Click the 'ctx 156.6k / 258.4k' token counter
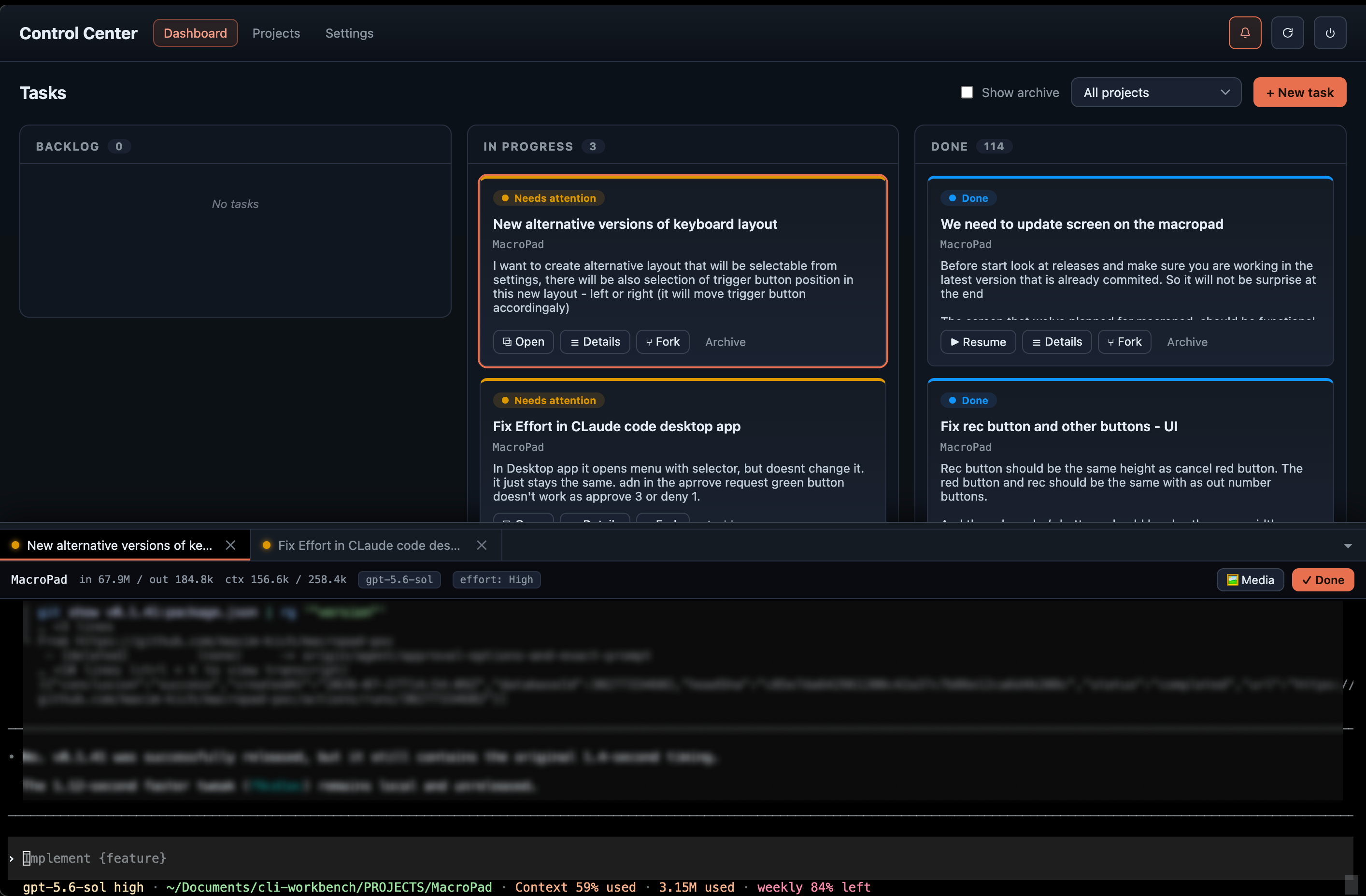1366x896 pixels. (286, 580)
